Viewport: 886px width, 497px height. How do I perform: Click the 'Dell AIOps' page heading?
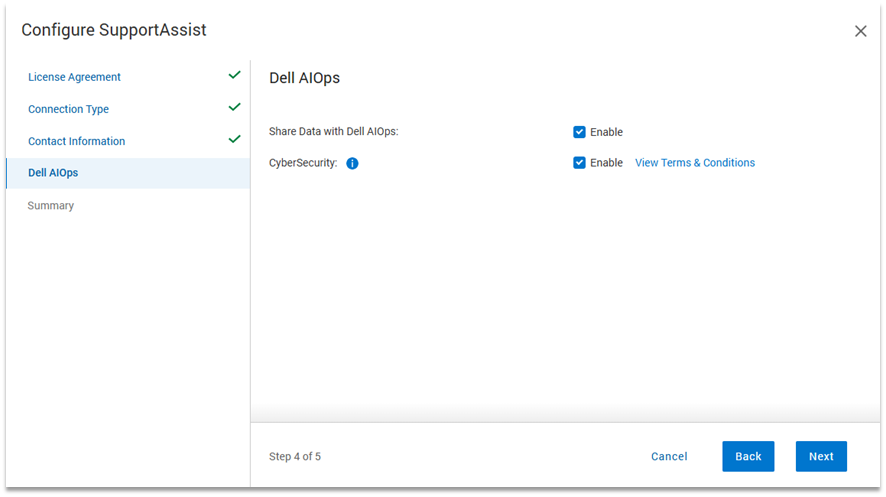tap(304, 78)
